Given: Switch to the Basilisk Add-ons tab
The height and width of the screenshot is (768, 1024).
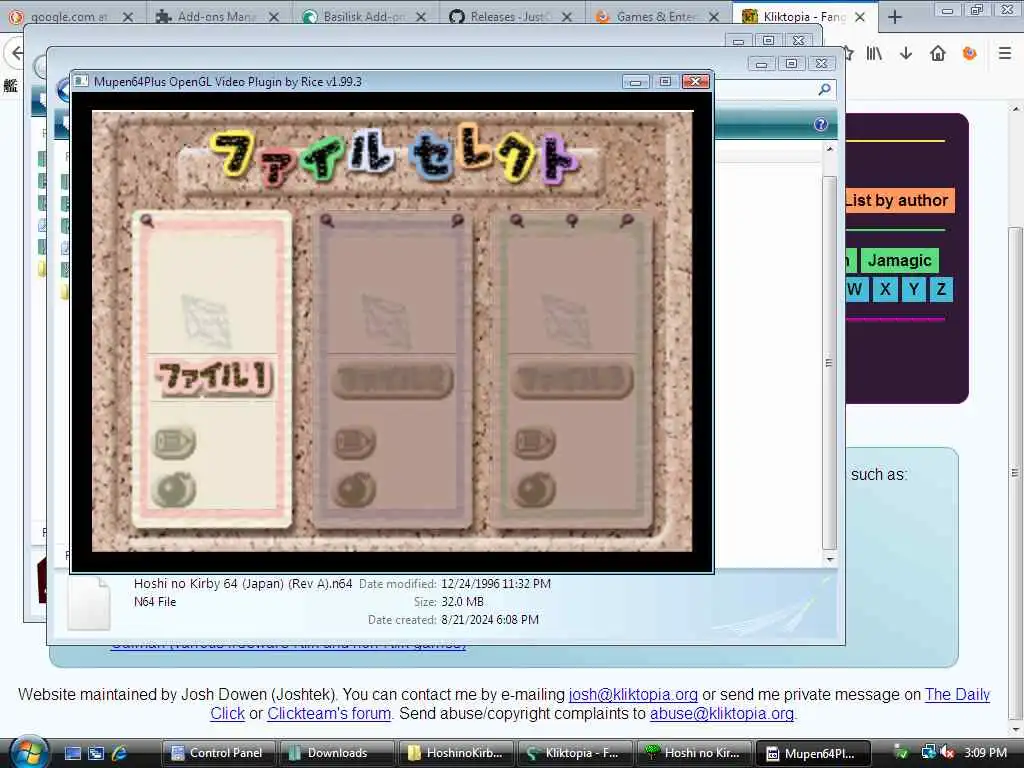Looking at the screenshot, I should point(364,17).
